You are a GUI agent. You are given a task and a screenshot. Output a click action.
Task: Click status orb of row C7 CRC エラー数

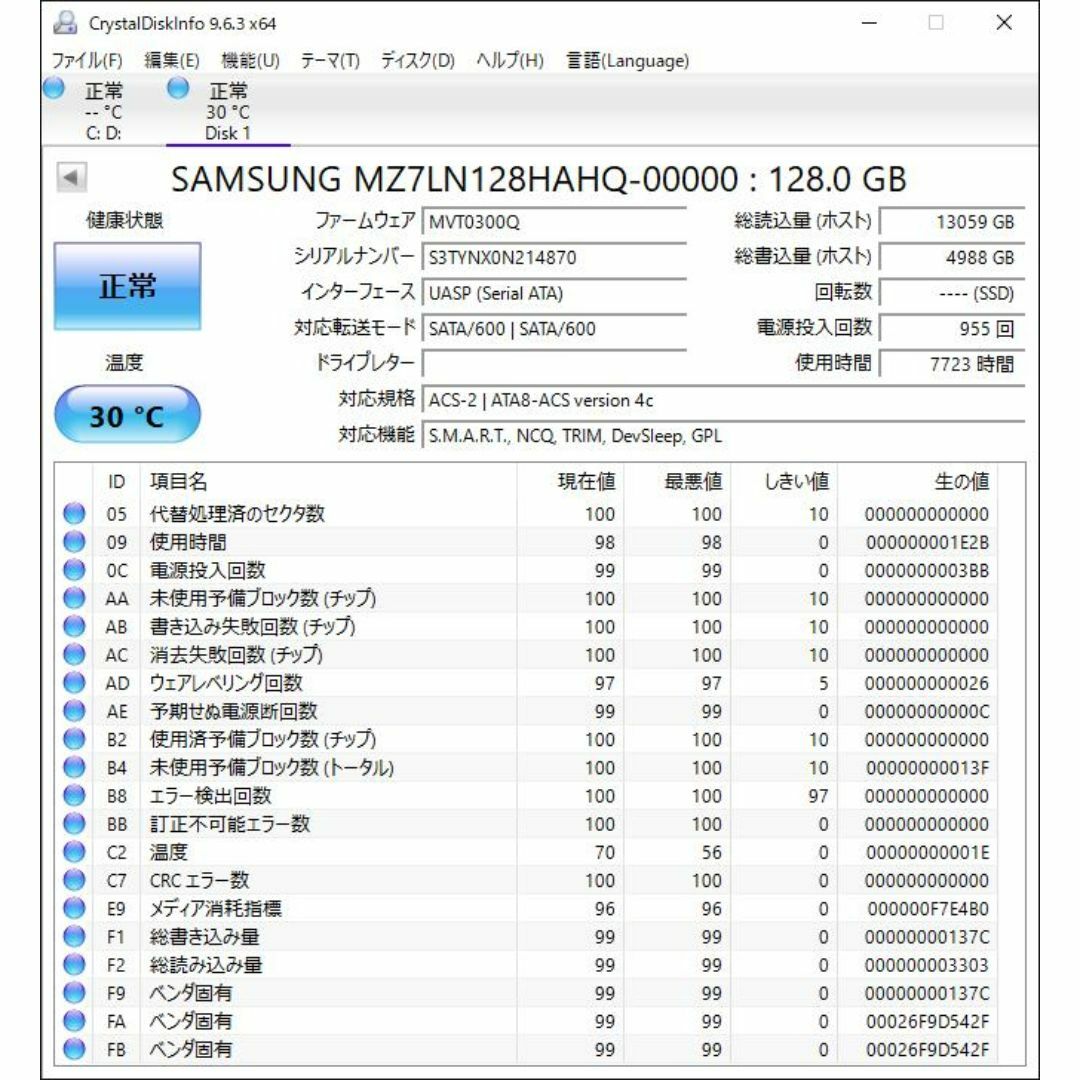tap(74, 881)
